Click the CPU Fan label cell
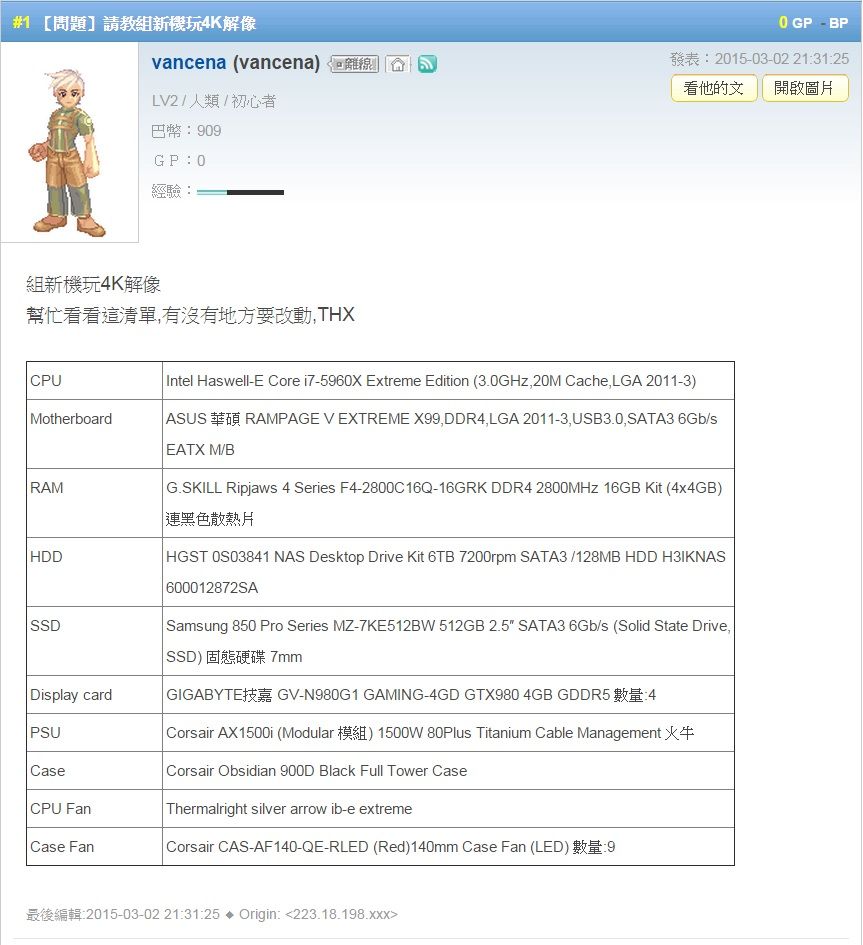Image resolution: width=863 pixels, height=945 pixels. [94, 808]
